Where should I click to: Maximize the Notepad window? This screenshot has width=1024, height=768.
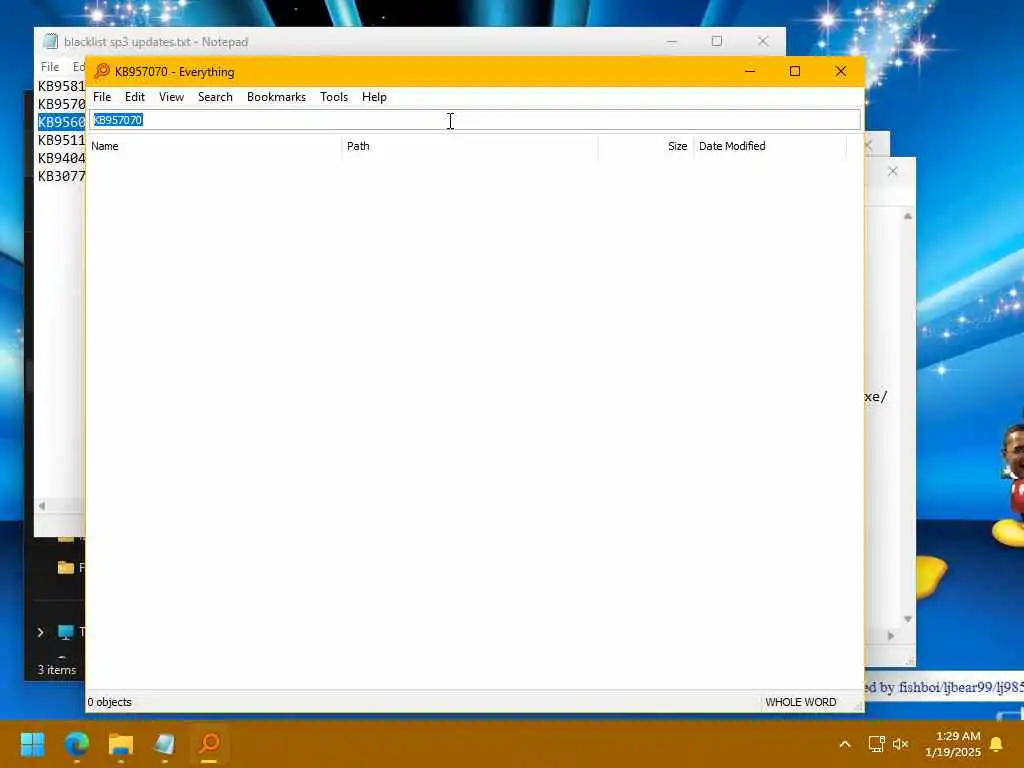(716, 41)
